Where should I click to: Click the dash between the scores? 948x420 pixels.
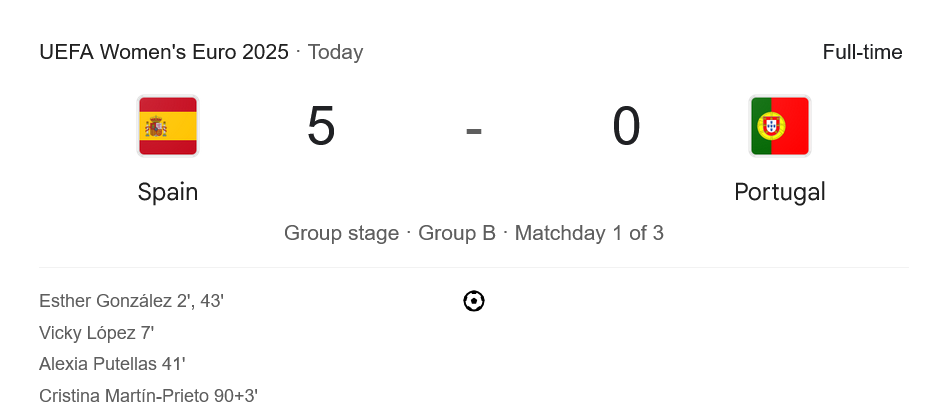tap(474, 129)
